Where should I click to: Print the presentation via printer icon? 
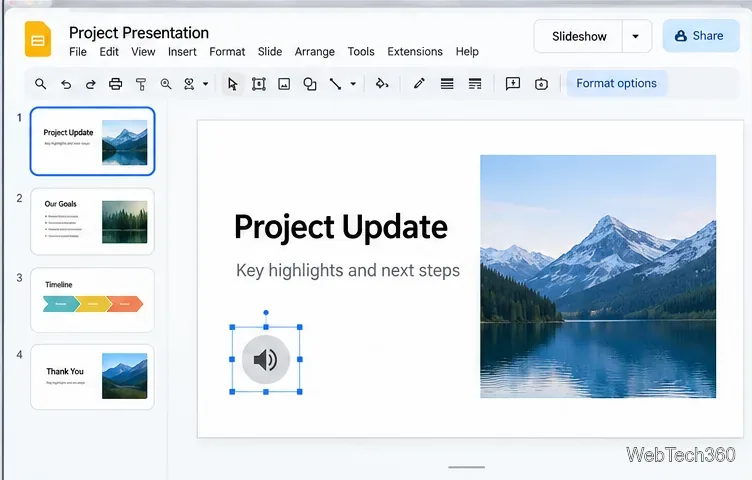point(116,84)
